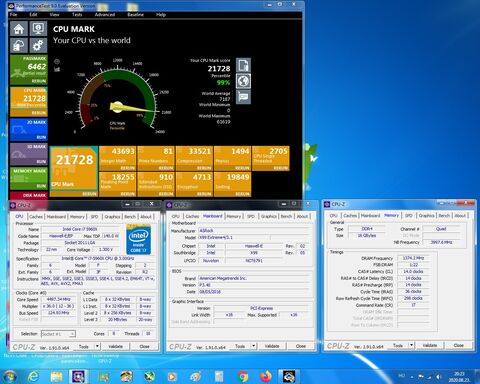
Task: Open the View menu in PerformanceTest
Action: [x=54, y=15]
